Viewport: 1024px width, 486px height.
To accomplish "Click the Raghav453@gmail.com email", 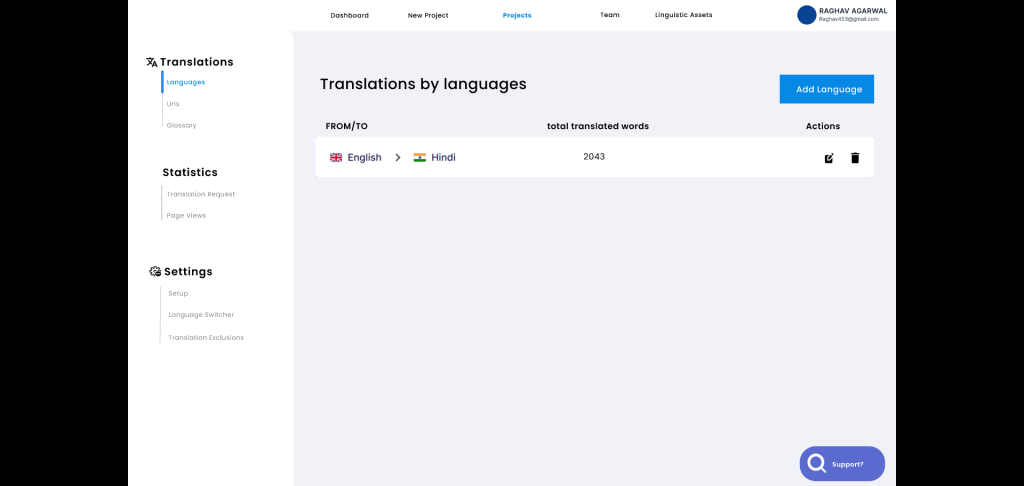I will 848,20.
